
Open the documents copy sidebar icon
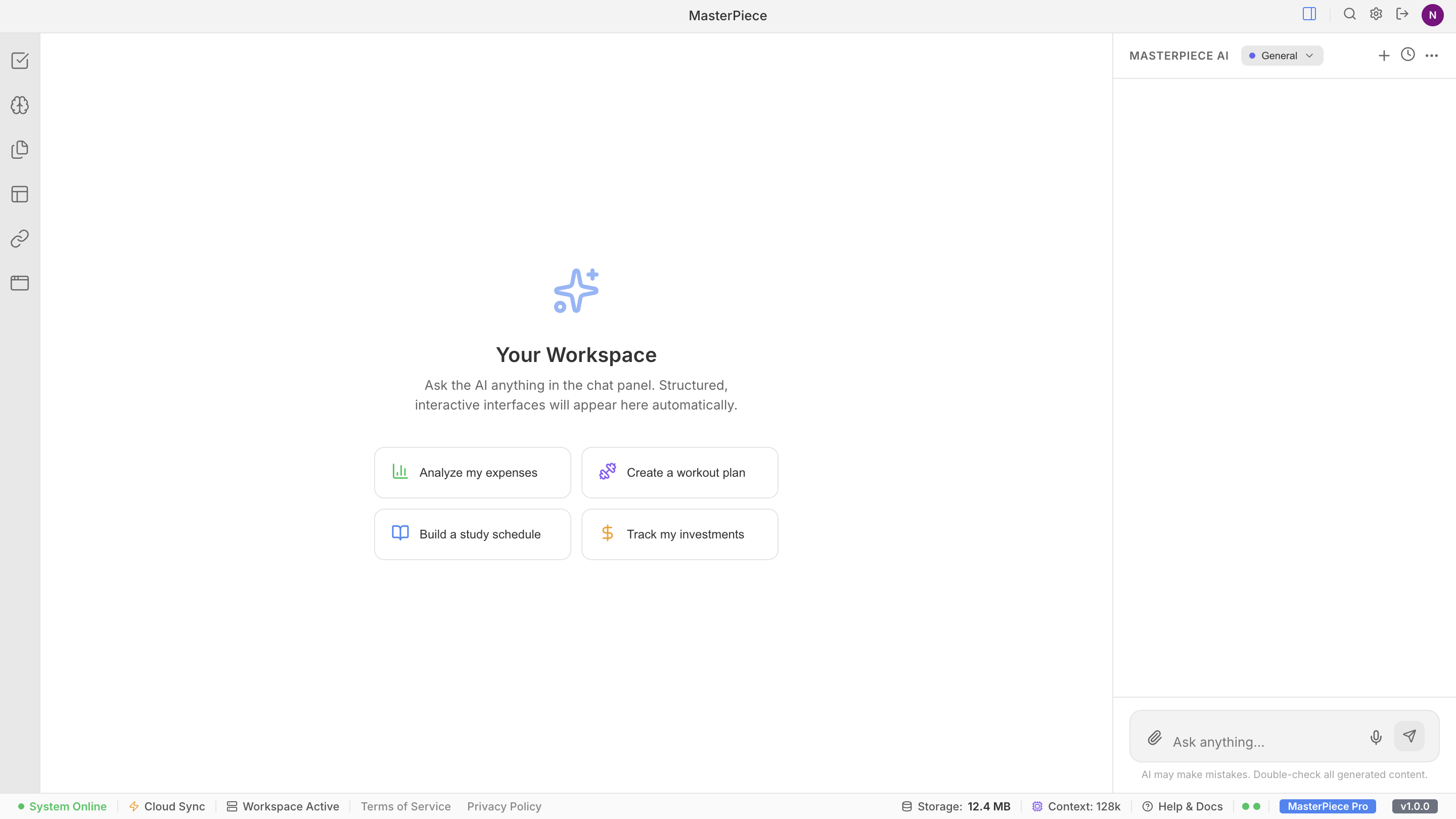point(20,150)
